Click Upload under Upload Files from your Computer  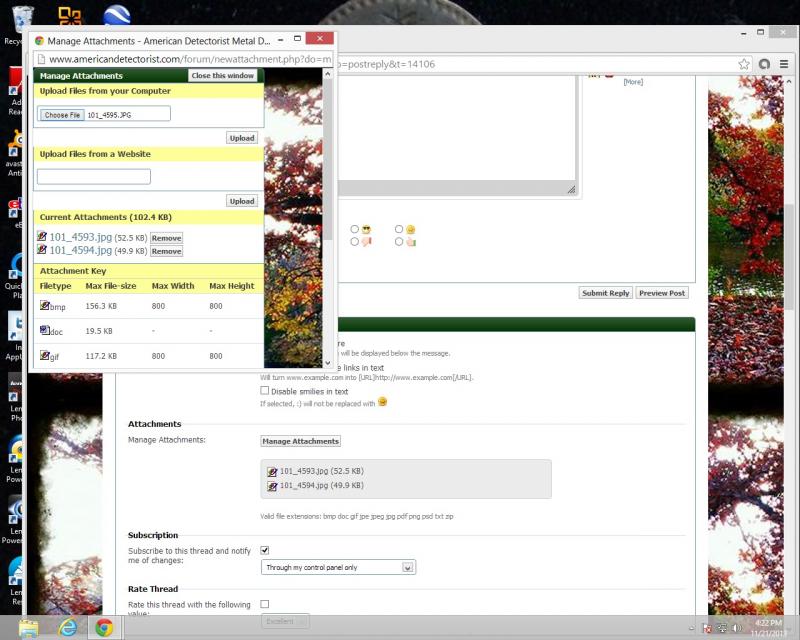point(242,138)
